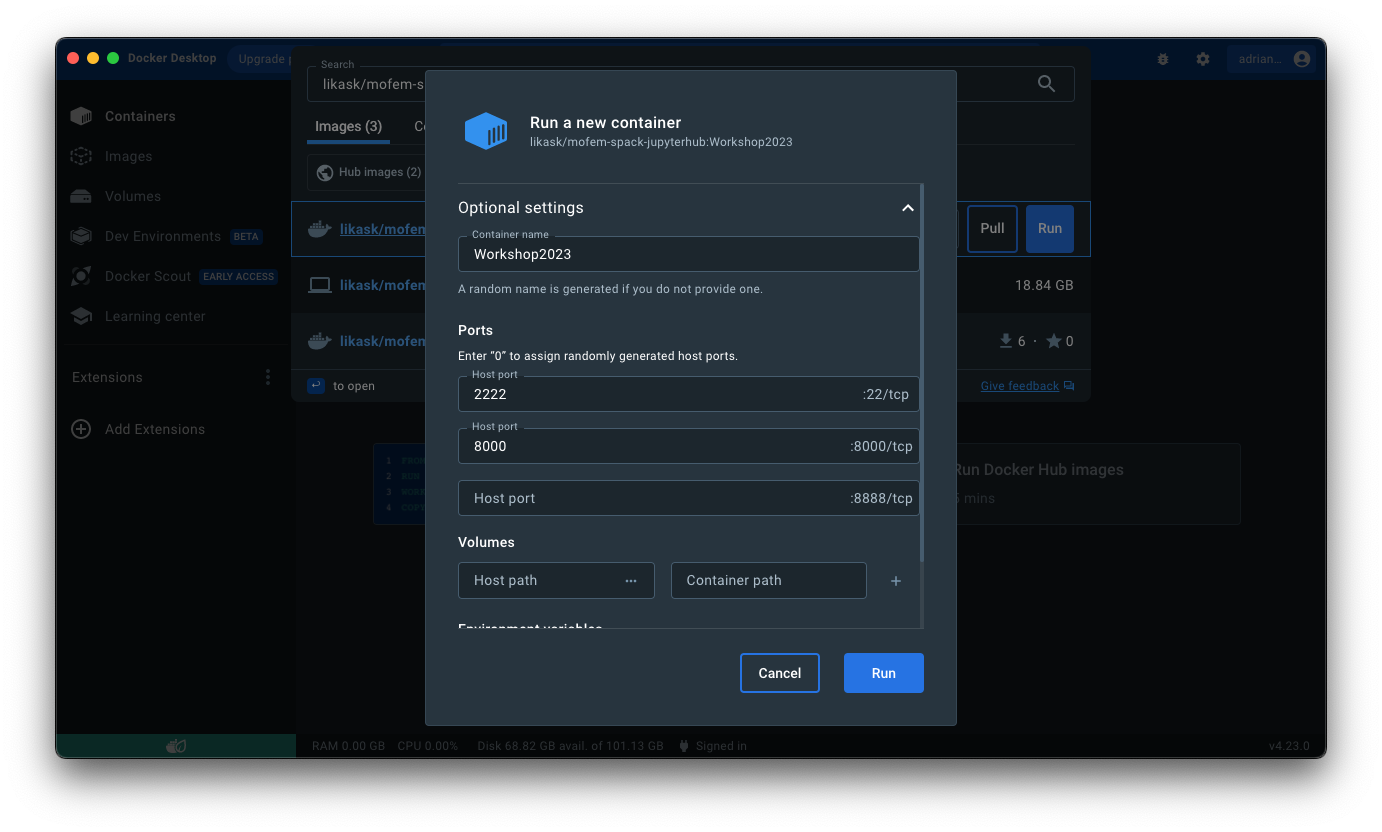Click the Container name input field
The height and width of the screenshot is (832, 1382).
tap(688, 254)
